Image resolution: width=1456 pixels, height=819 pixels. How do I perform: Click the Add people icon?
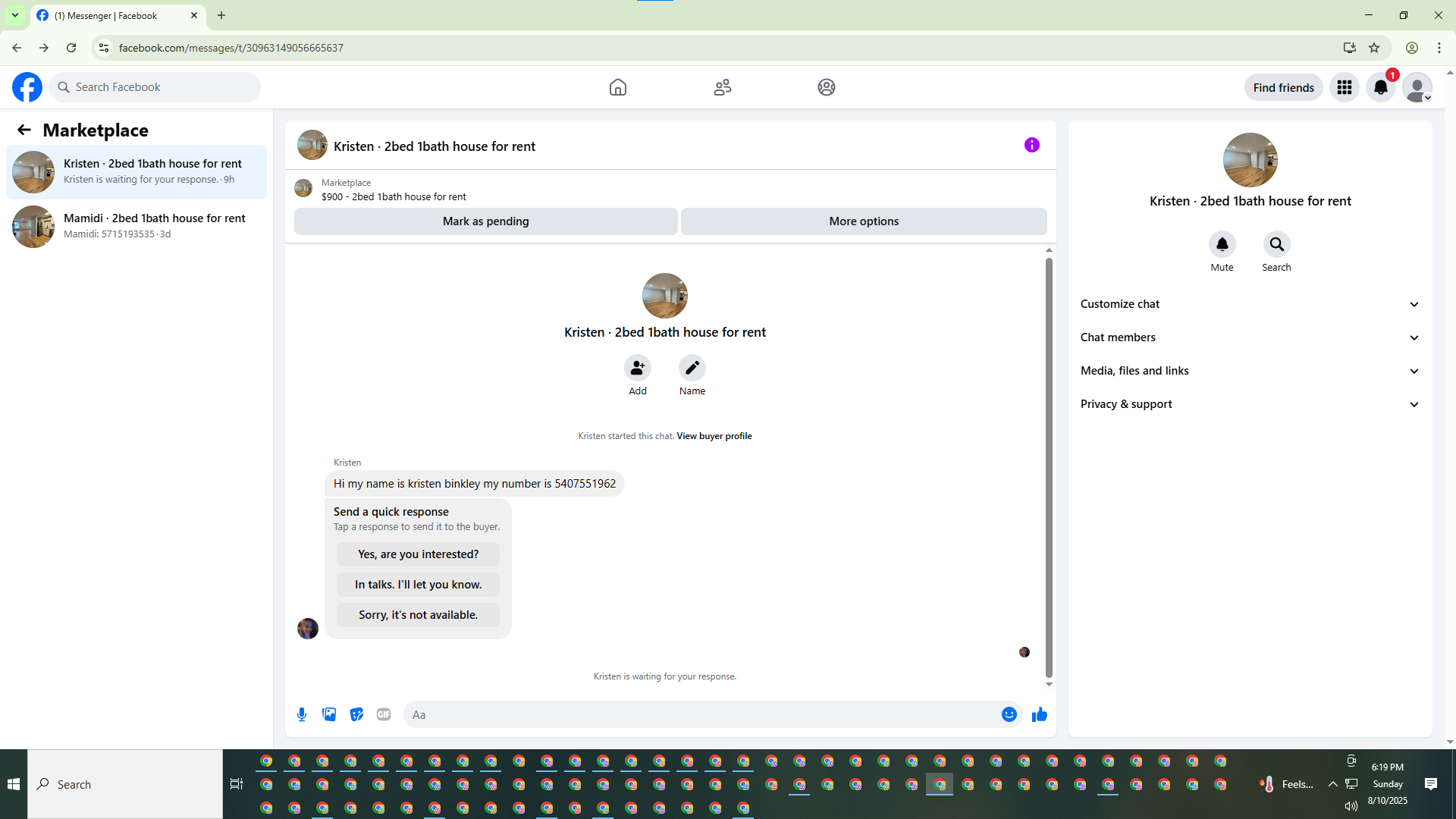tap(637, 368)
